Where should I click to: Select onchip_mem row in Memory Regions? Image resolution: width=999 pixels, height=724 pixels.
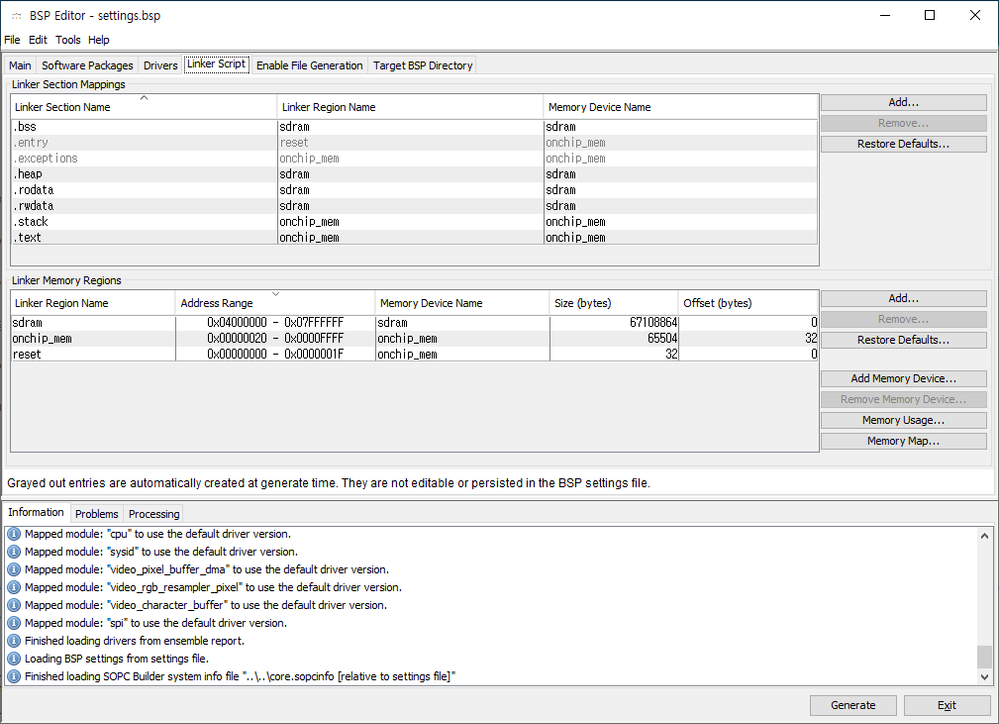click(x=414, y=338)
